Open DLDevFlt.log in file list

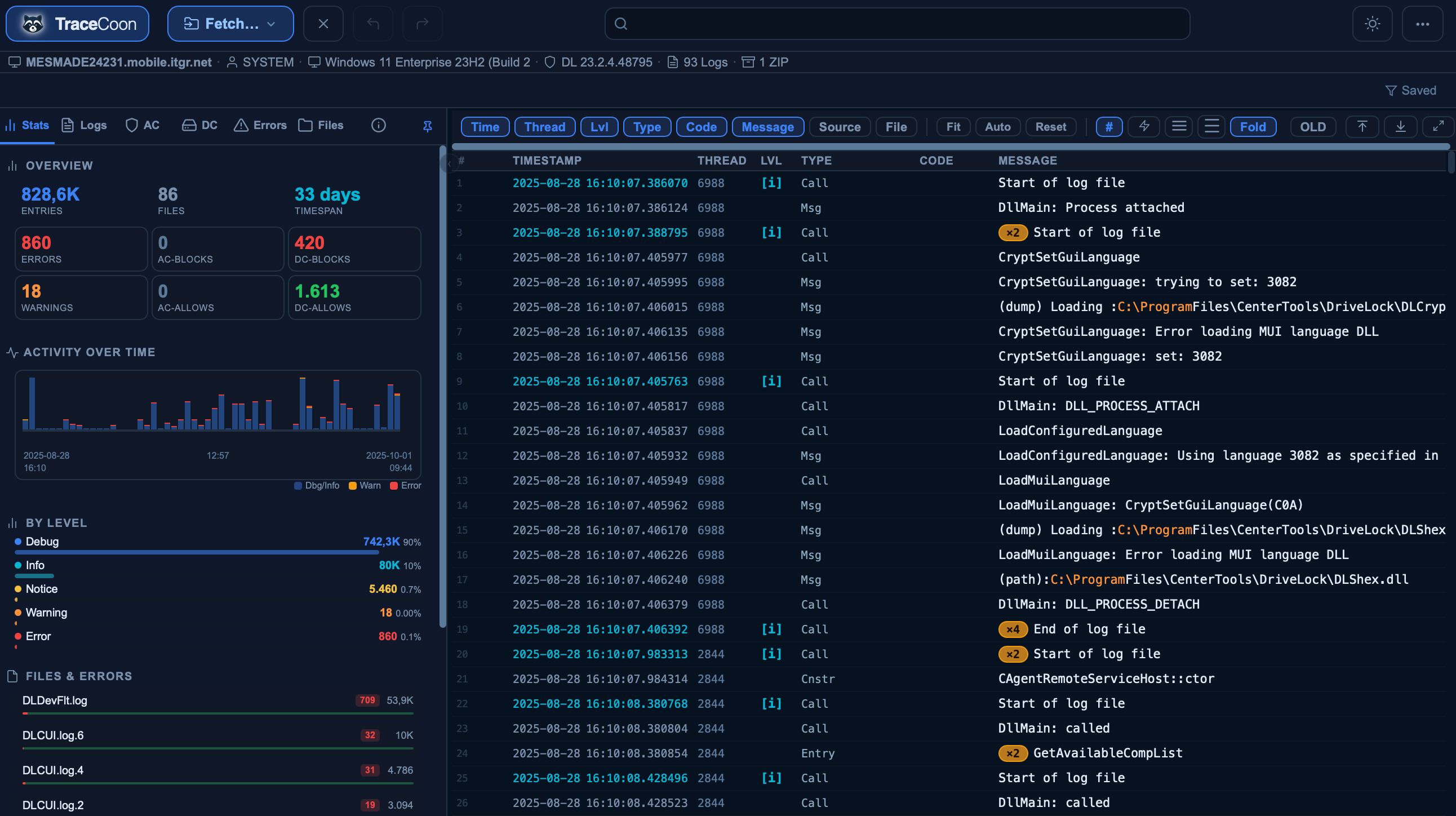click(x=217, y=703)
